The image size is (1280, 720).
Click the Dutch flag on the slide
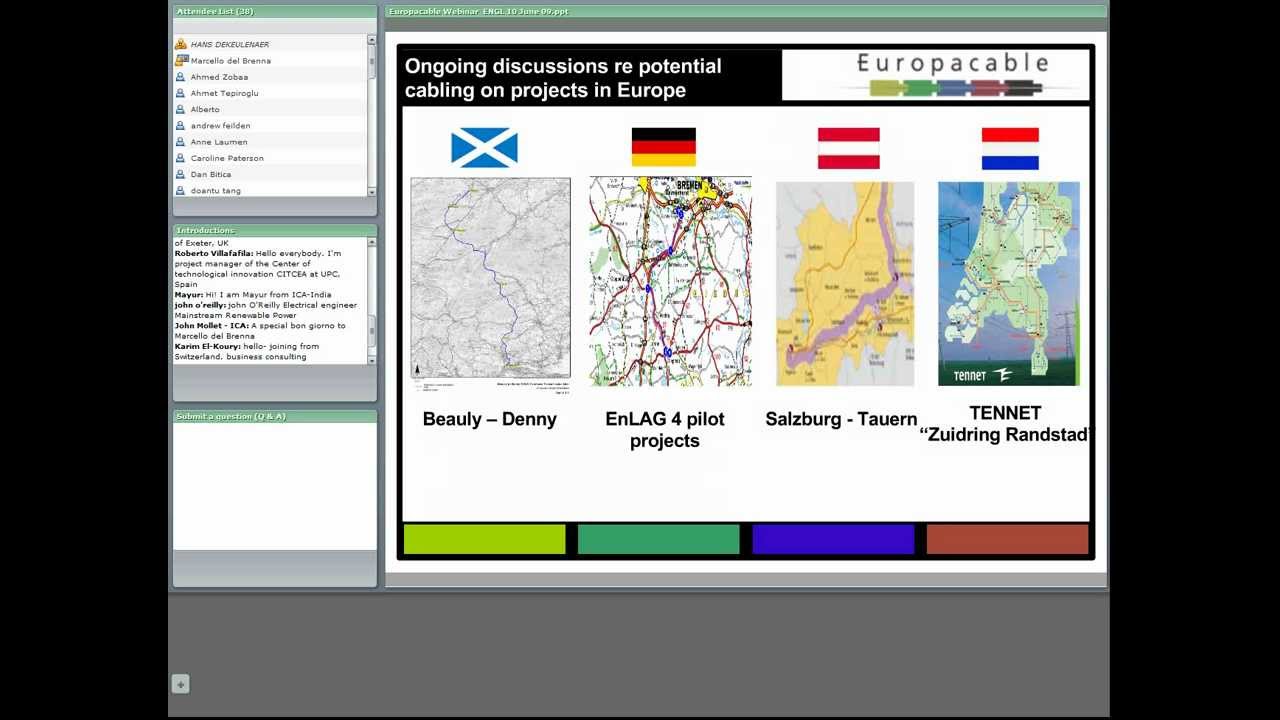pyautogui.click(x=1010, y=148)
